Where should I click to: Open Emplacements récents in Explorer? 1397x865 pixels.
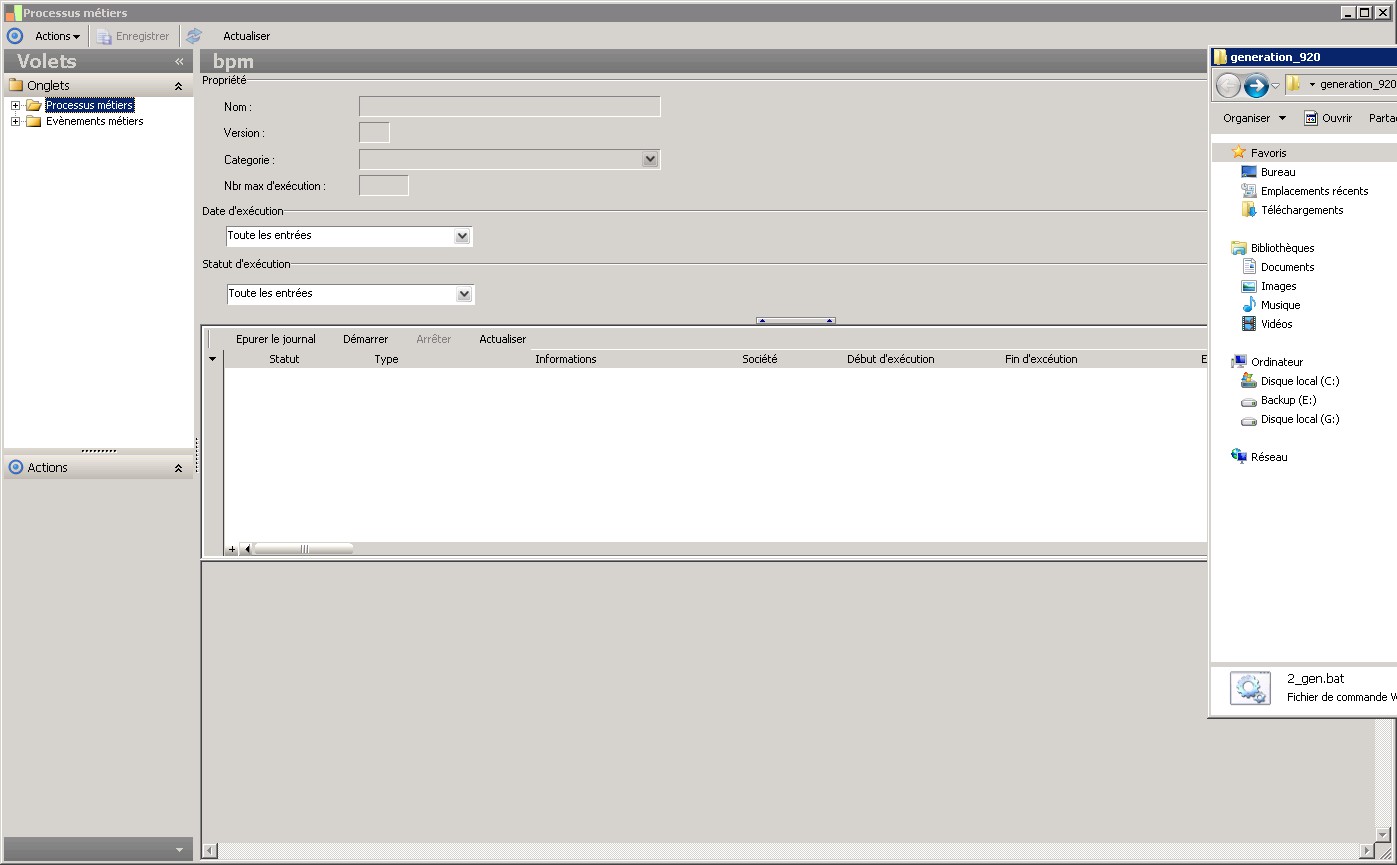pos(1314,191)
